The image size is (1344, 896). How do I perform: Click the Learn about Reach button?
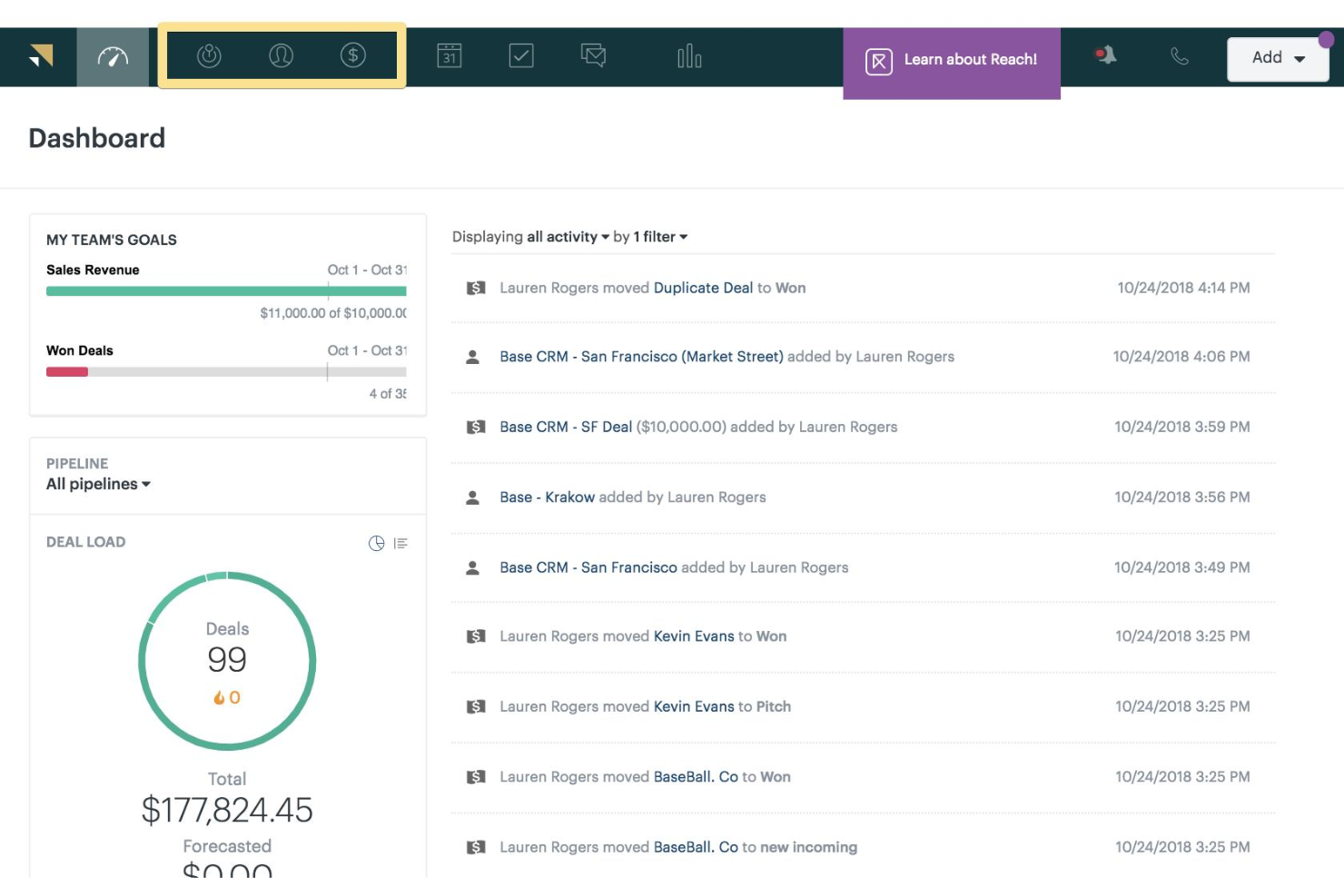tap(953, 59)
